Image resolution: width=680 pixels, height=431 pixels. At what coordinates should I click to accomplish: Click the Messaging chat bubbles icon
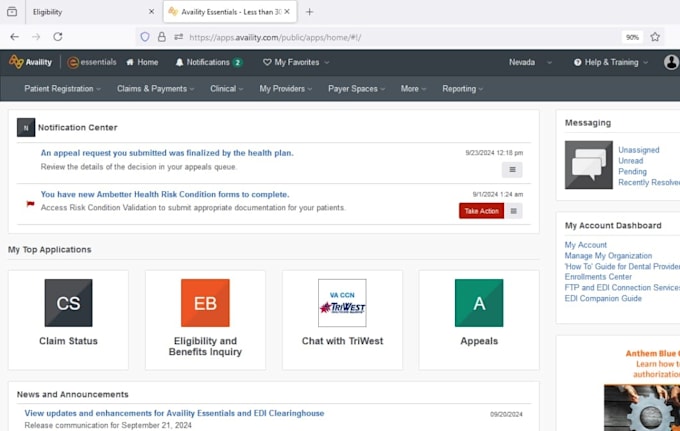[x=588, y=165]
